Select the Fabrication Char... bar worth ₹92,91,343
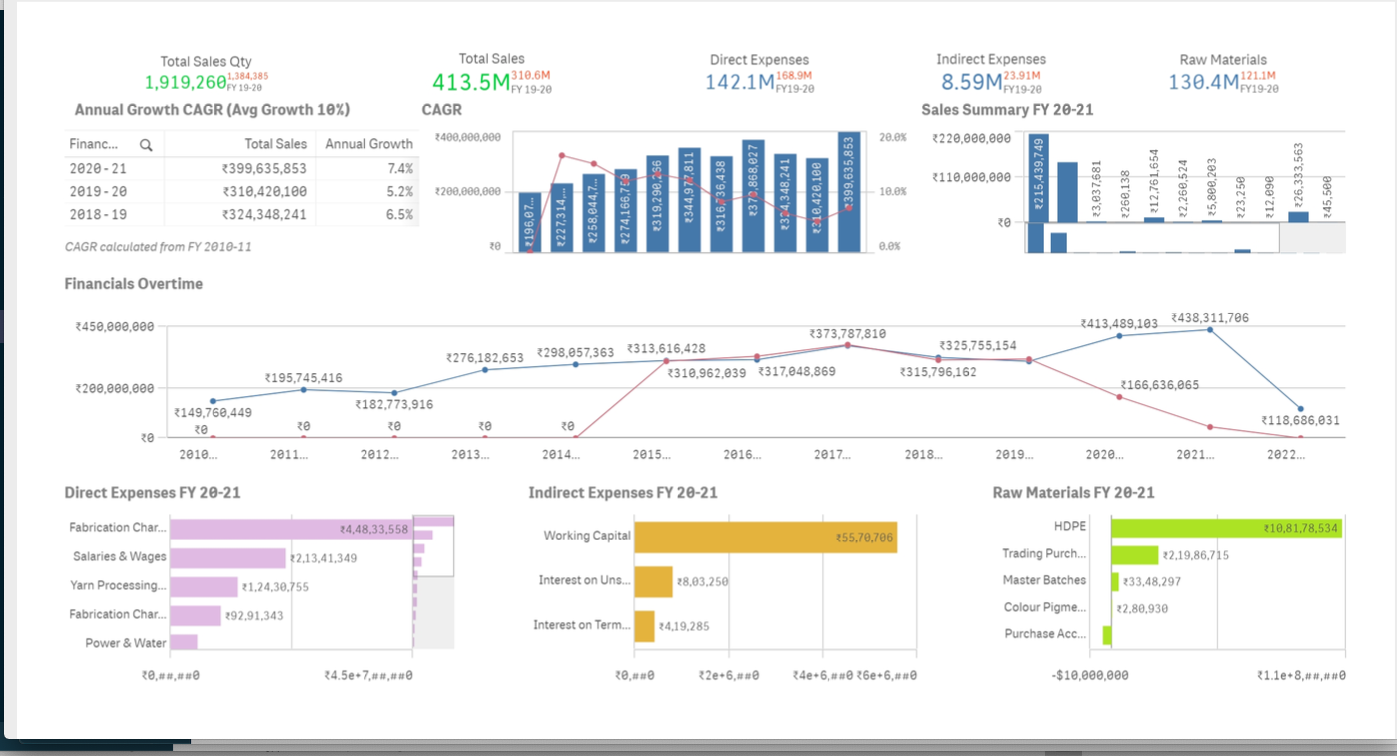The image size is (1397, 756). (195, 615)
